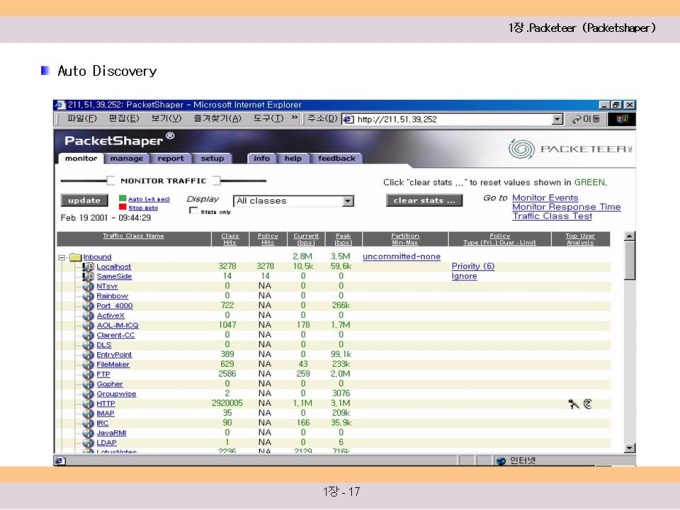The width and height of the screenshot is (680, 510).
Task: Click the SameSide class icon
Action: (88, 276)
